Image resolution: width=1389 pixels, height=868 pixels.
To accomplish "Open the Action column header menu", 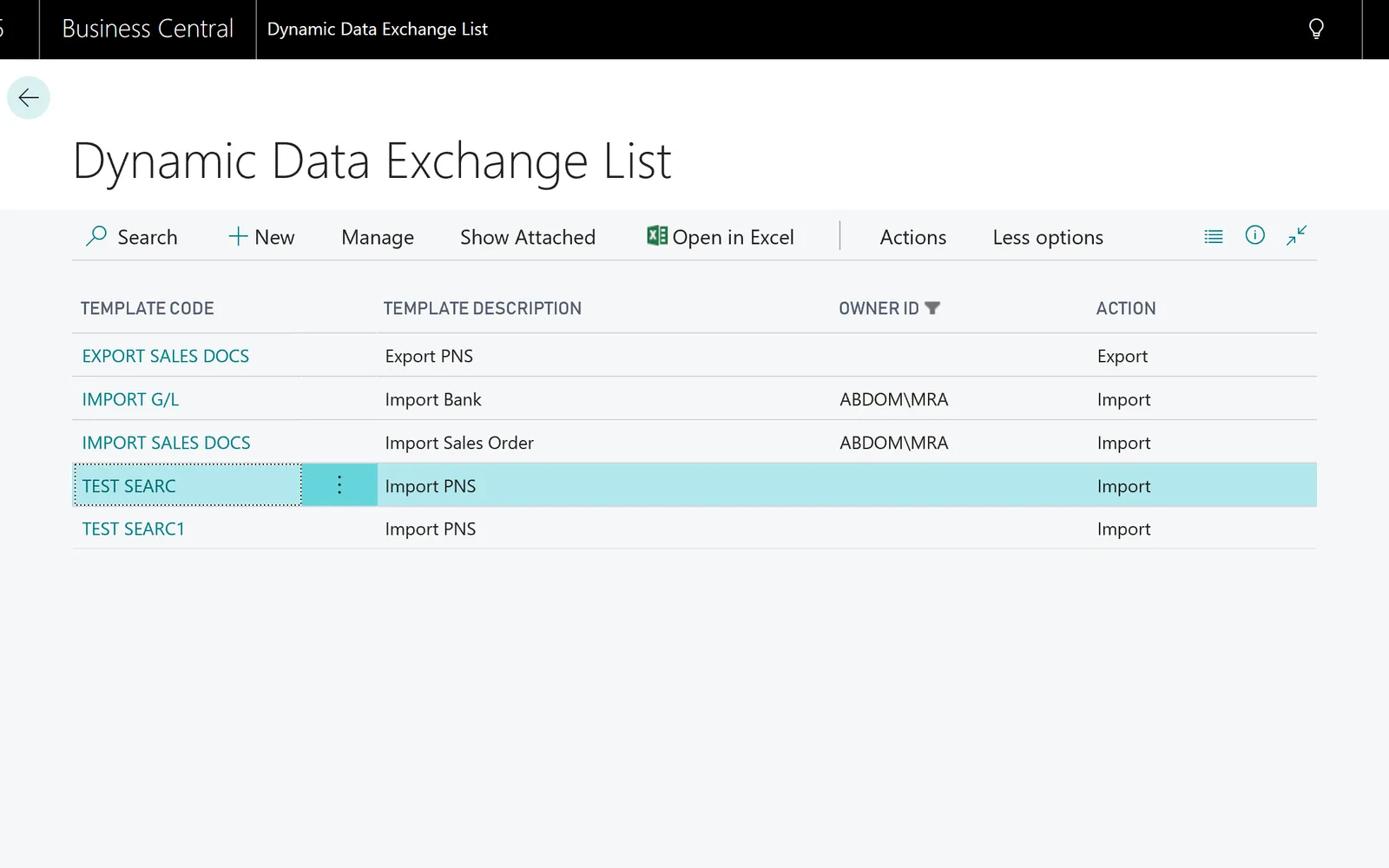I will click(1126, 308).
